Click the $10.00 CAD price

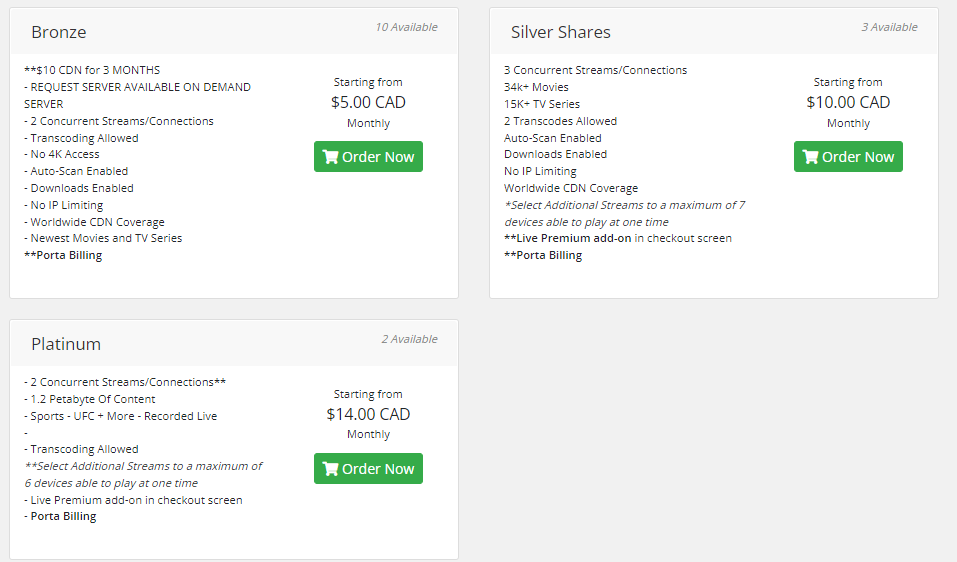(848, 103)
